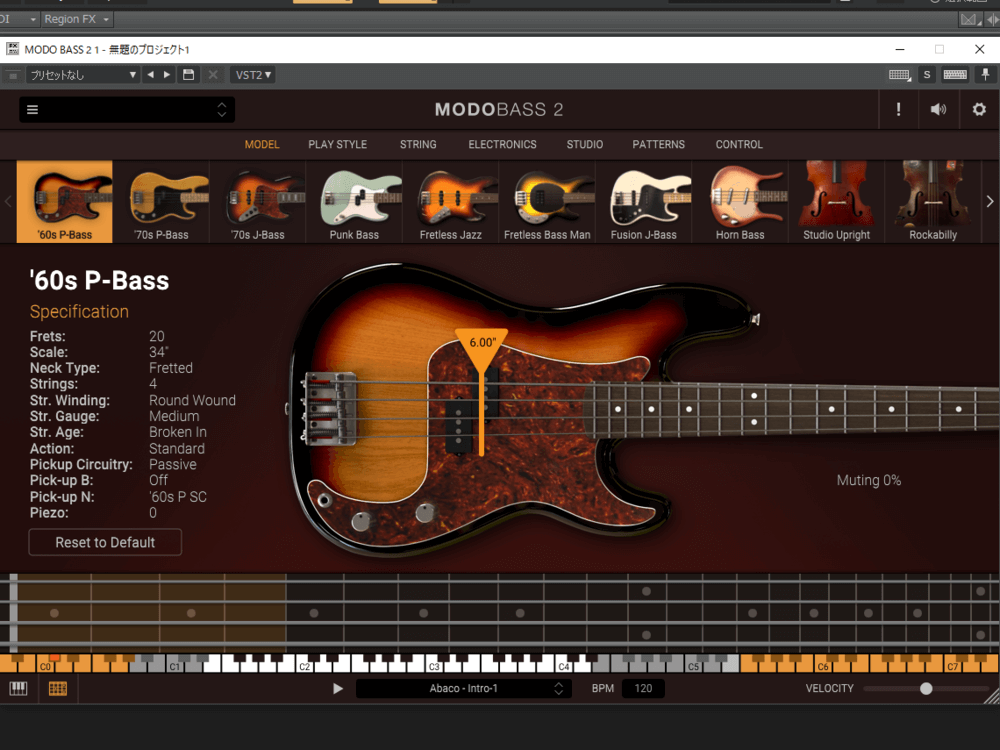Click the S button in plugin header

pos(927,75)
